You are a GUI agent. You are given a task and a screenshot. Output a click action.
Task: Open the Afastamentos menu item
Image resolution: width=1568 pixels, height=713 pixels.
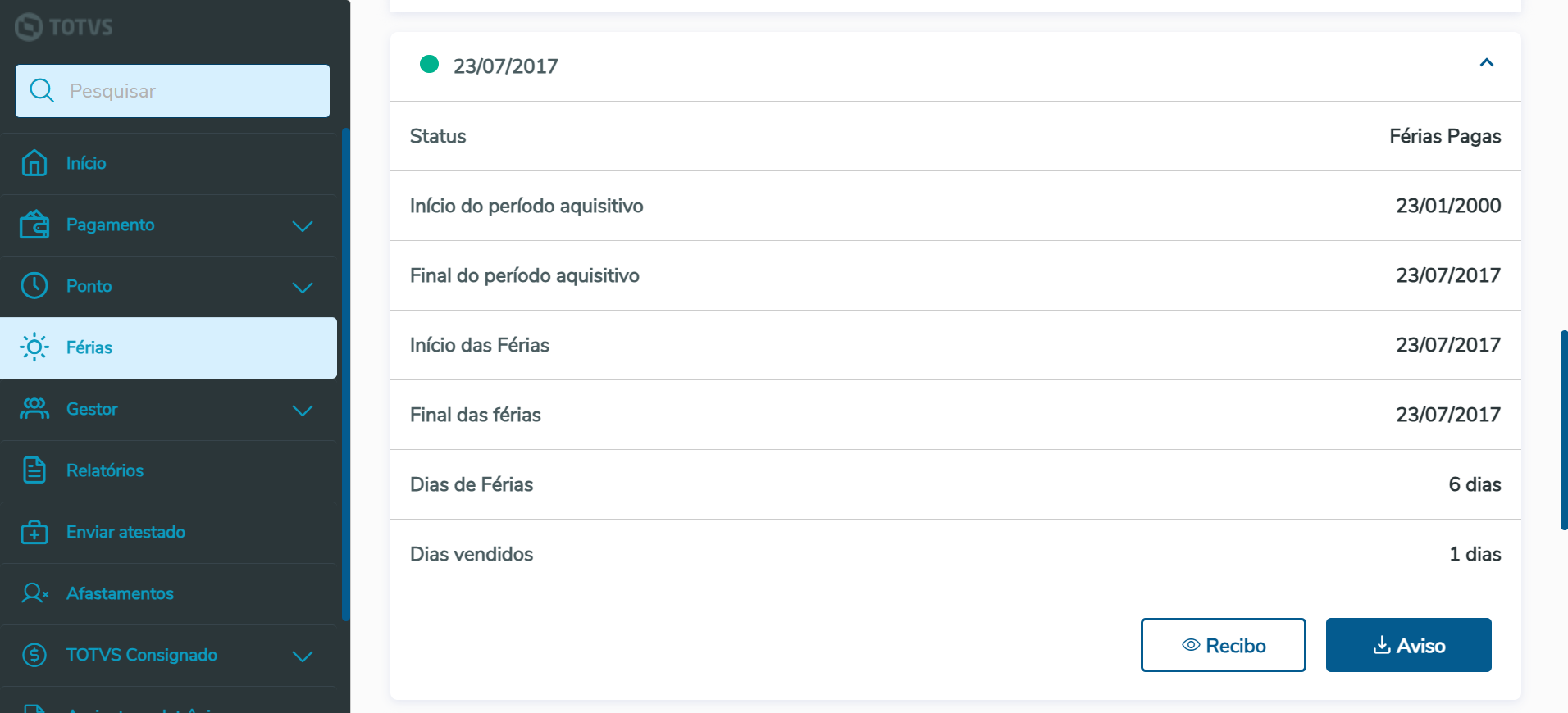point(120,593)
